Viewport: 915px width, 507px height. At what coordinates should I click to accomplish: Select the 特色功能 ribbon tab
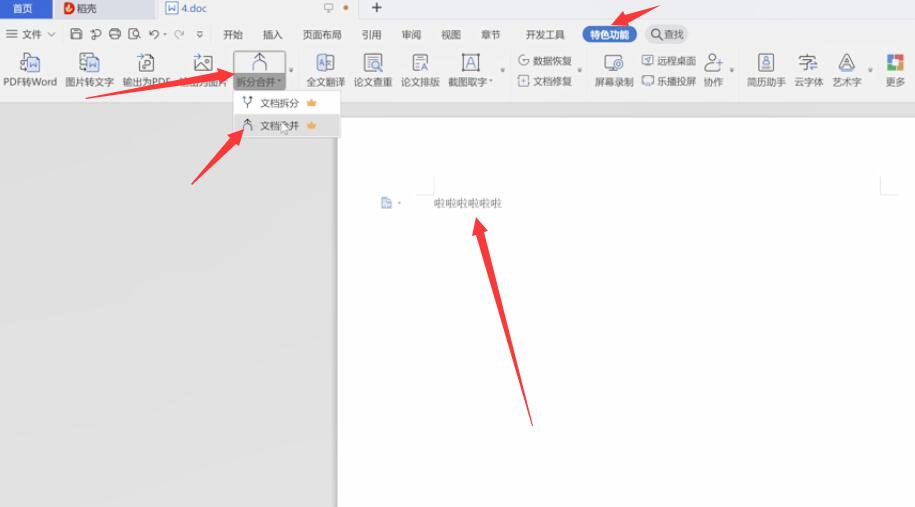(x=609, y=34)
